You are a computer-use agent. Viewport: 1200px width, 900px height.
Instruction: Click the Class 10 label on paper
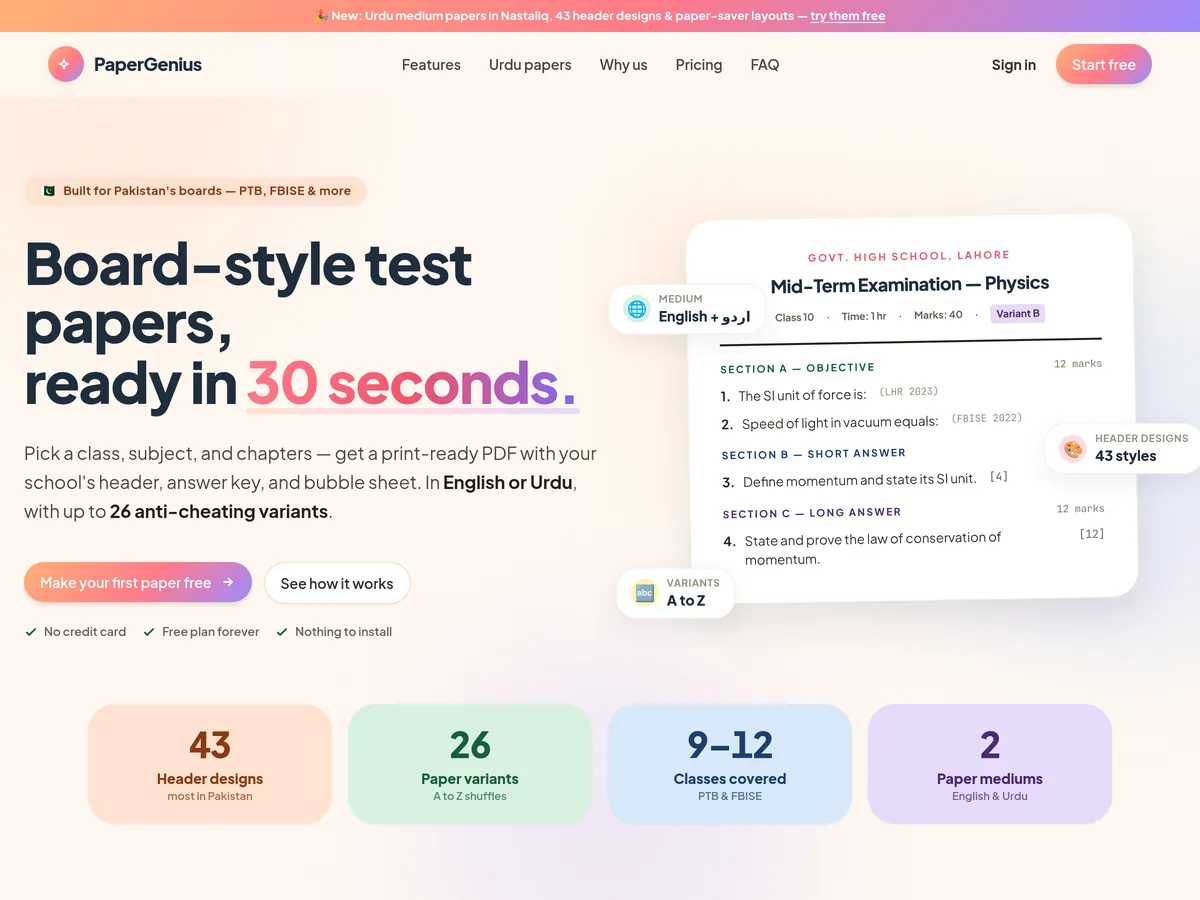coord(795,317)
